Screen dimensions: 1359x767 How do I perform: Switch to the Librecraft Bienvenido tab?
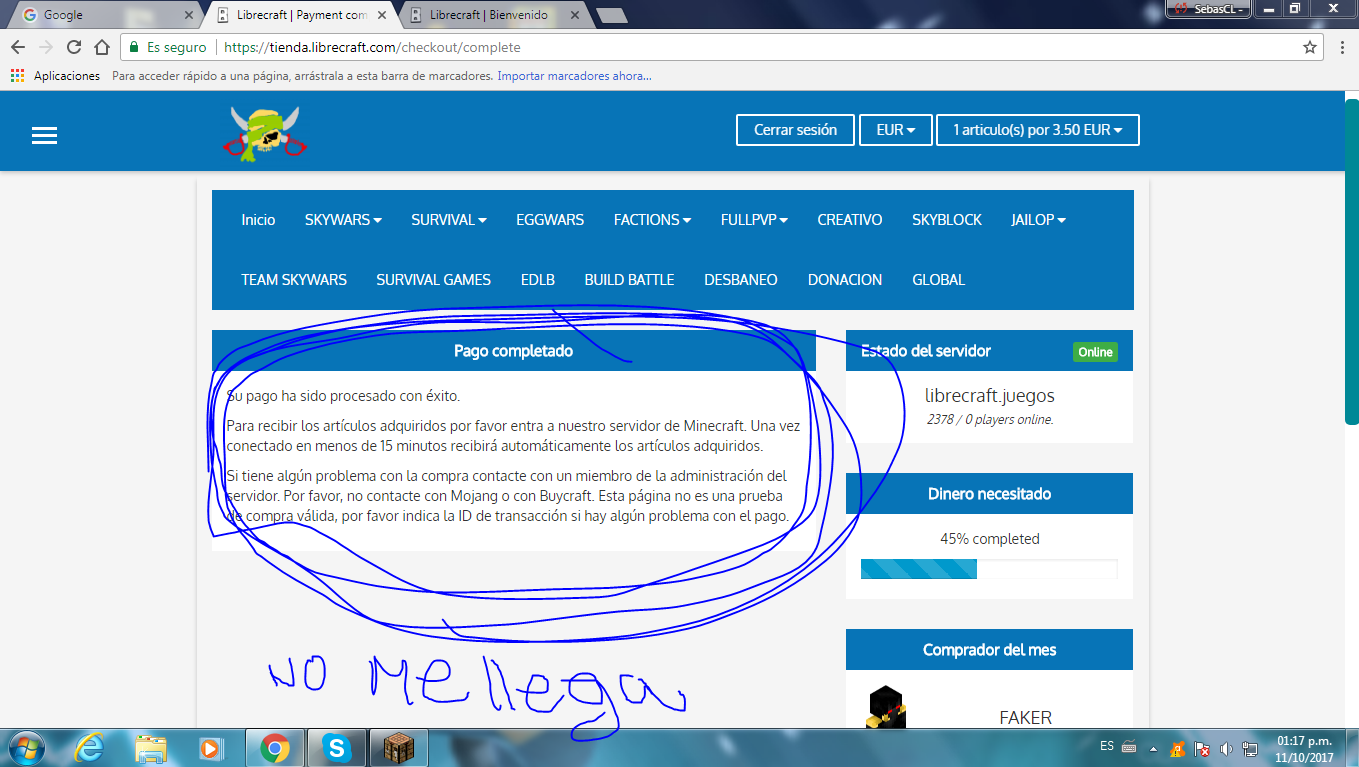495,15
